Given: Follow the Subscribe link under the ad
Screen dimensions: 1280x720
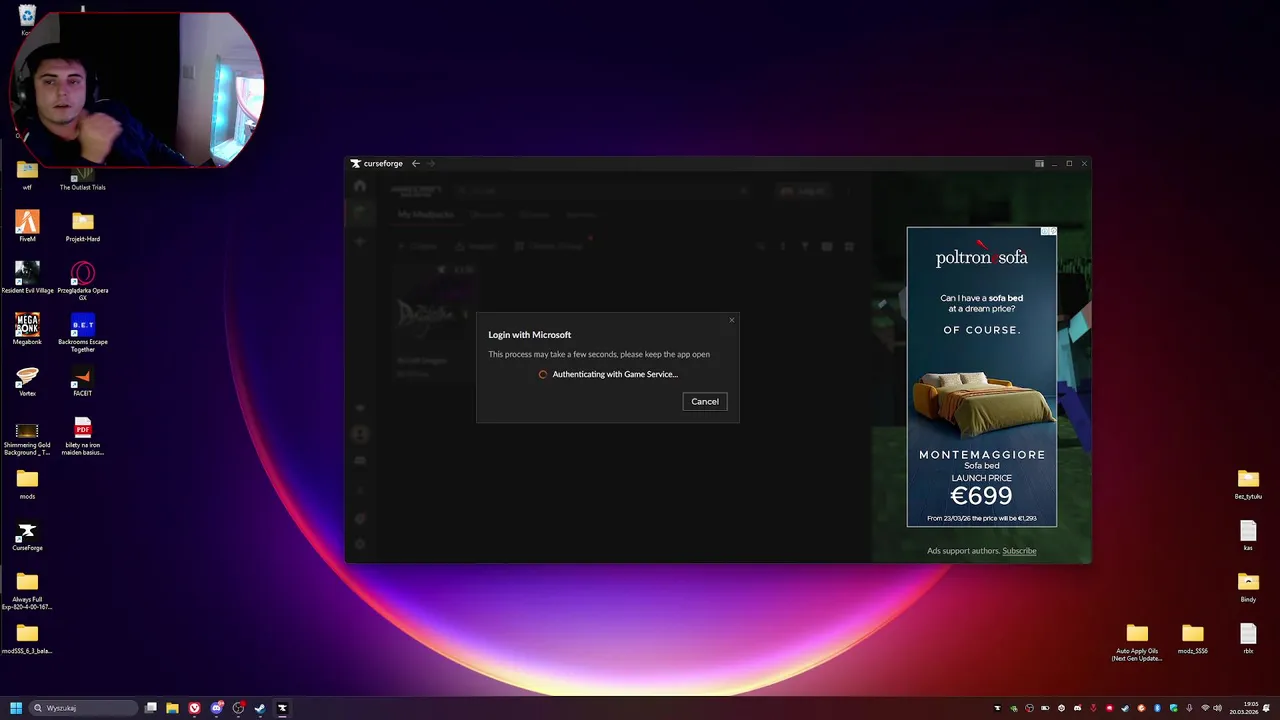Looking at the screenshot, I should [1019, 550].
